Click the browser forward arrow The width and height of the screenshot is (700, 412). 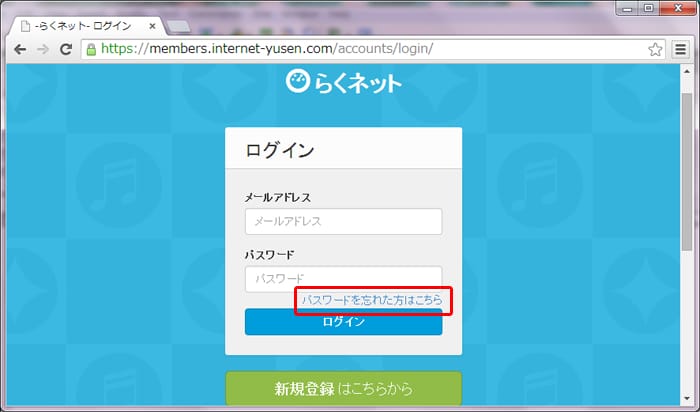(43, 49)
